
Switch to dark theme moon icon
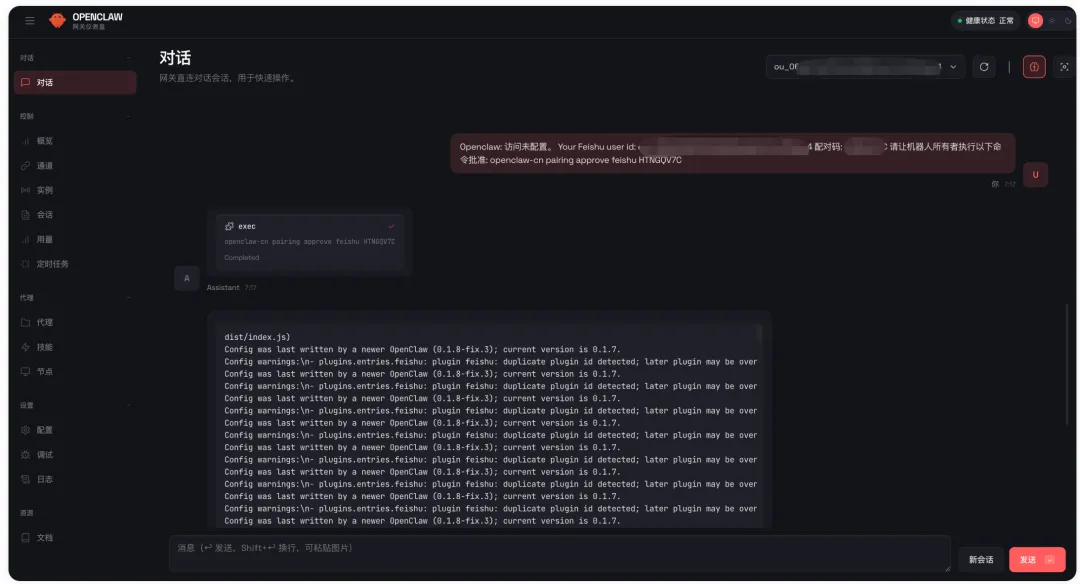click(1068, 21)
